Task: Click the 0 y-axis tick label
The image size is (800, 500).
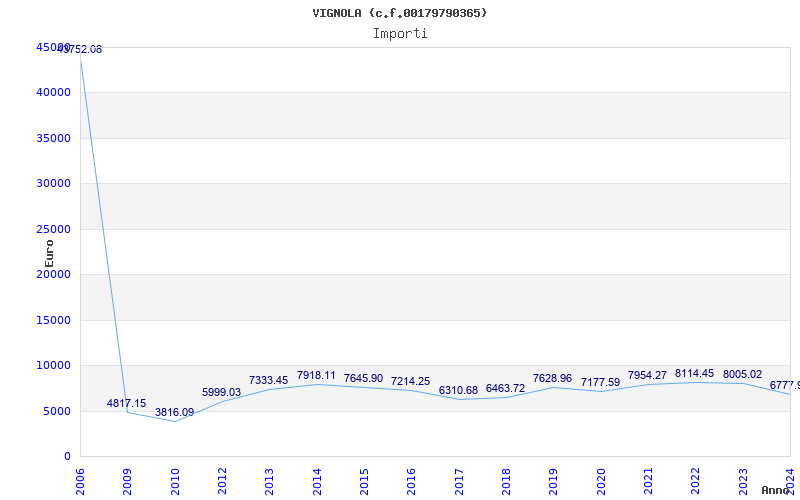Action: click(67, 457)
